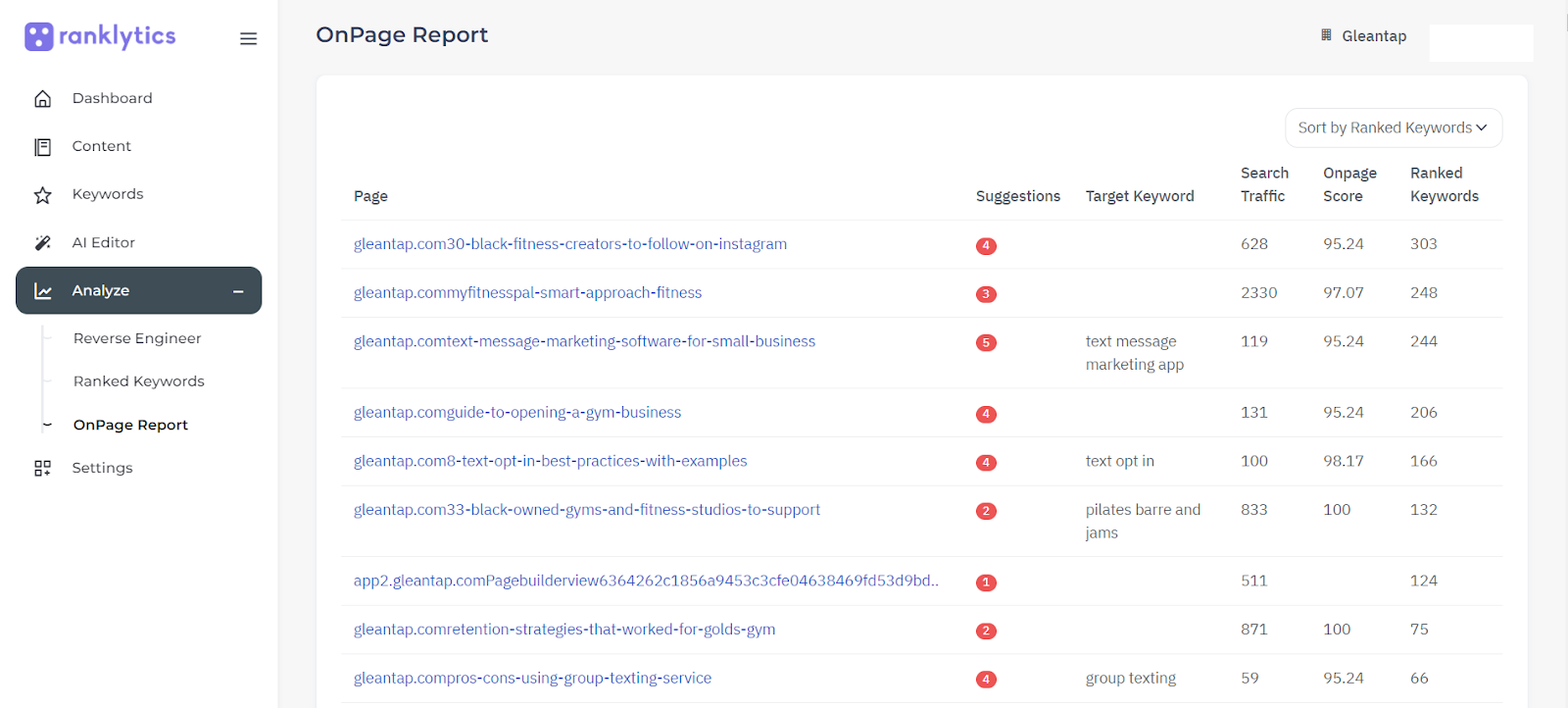Open the retention-strategies-golds-gym link
This screenshot has height=708, width=1568.
pos(564,630)
